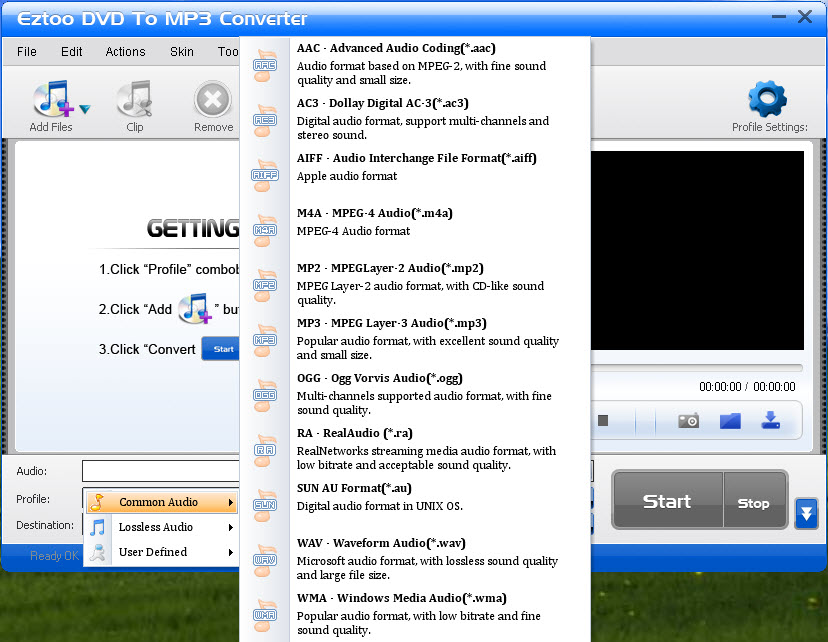Take a snapshot with the camera icon
The width and height of the screenshot is (828, 642).
tap(689, 421)
